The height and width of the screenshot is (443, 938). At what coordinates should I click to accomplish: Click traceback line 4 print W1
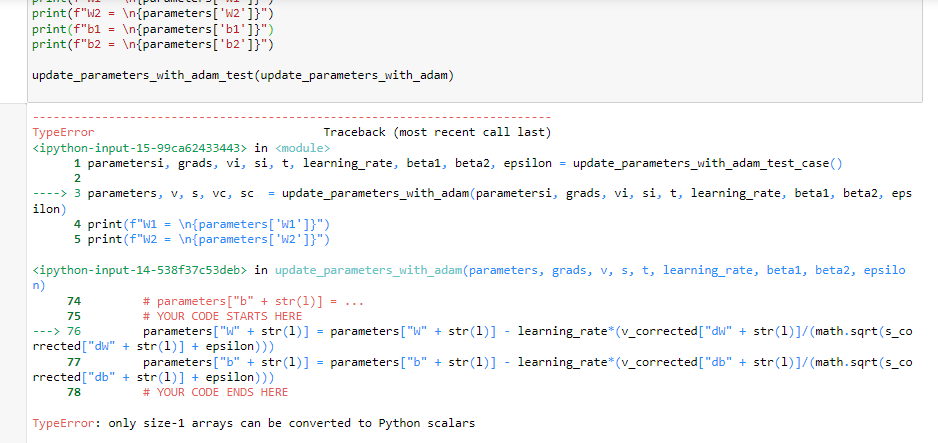click(x=202, y=225)
